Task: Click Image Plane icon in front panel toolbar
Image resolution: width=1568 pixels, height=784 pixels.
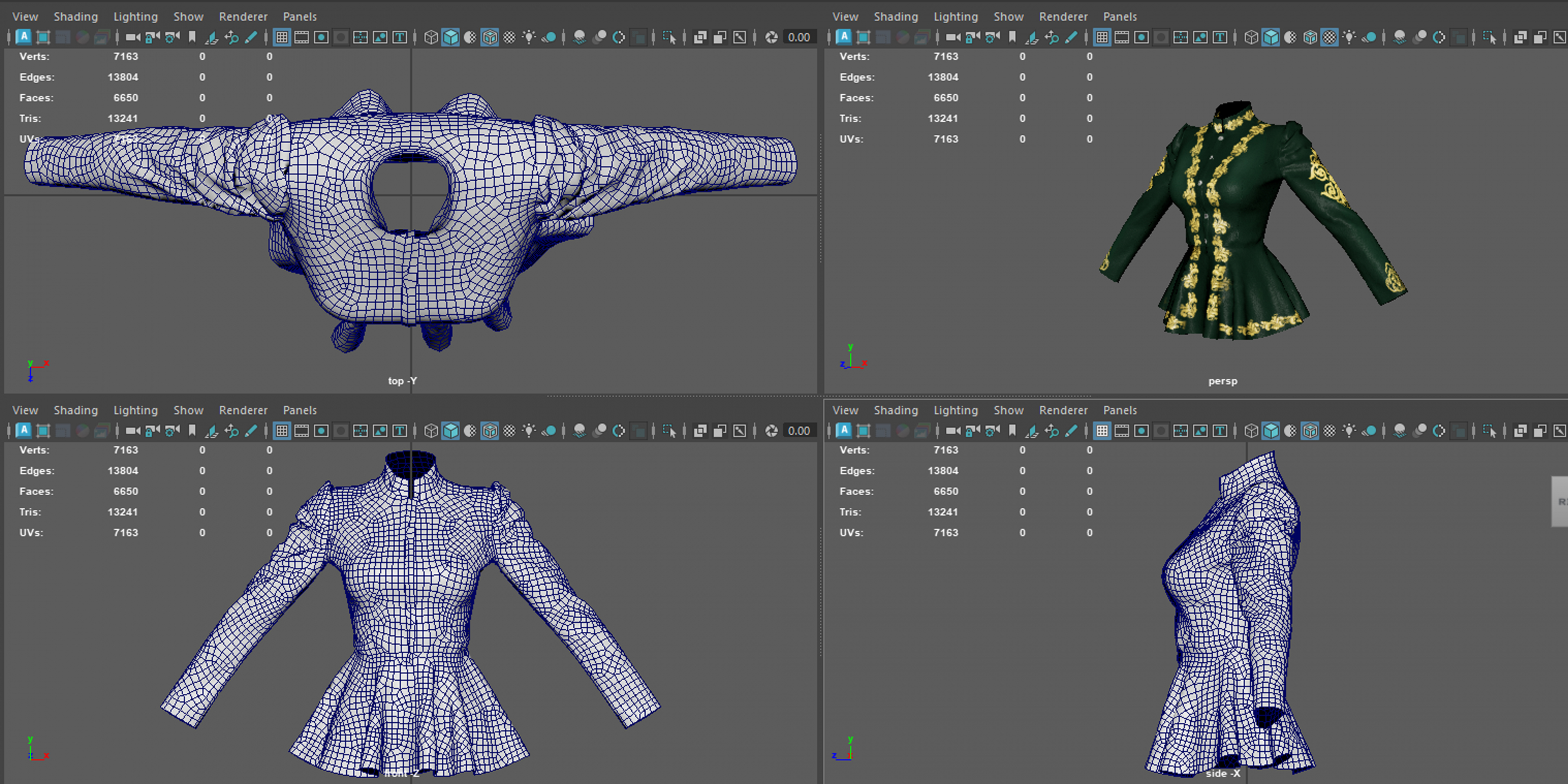Action: click(x=211, y=431)
